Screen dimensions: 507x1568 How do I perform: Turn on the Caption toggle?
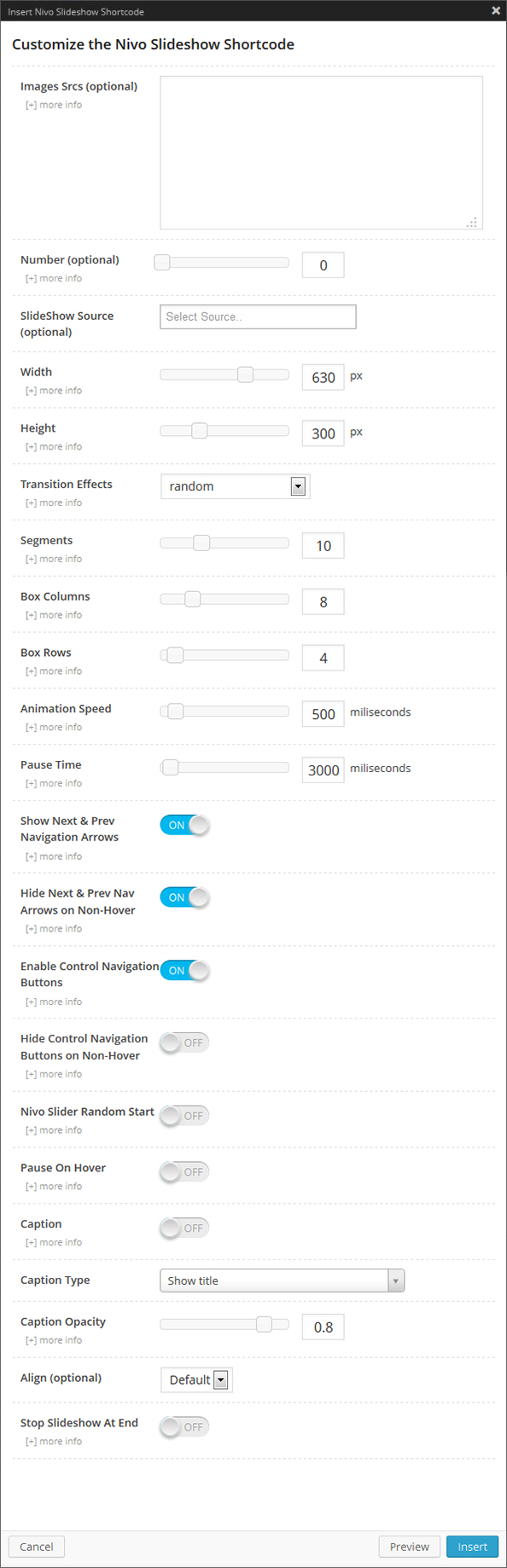pyautogui.click(x=184, y=1228)
